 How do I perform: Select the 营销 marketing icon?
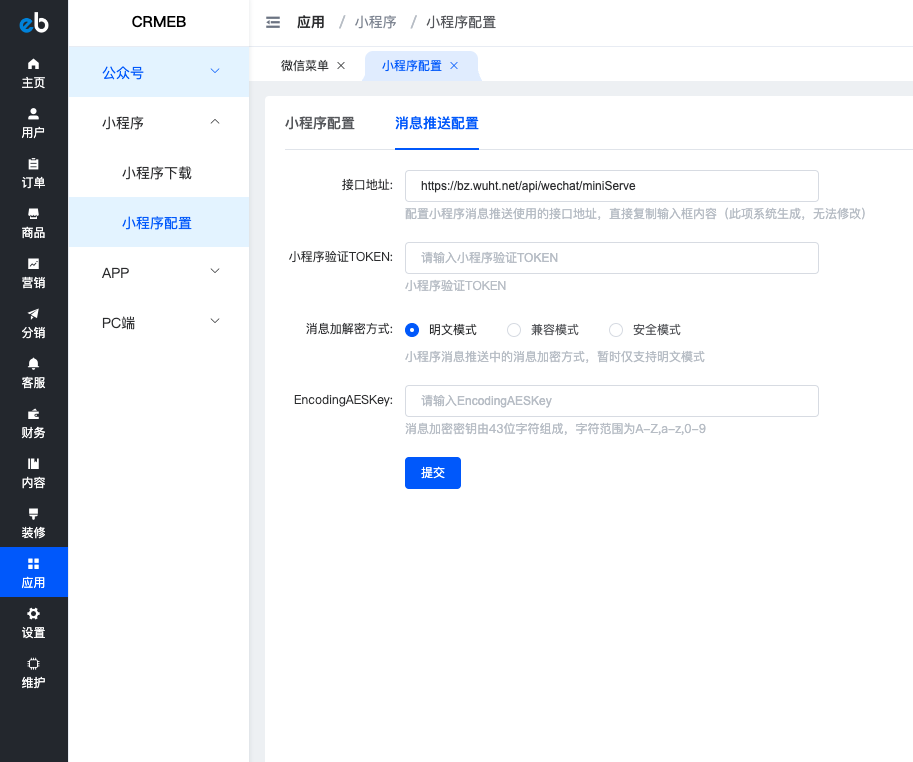(x=34, y=264)
